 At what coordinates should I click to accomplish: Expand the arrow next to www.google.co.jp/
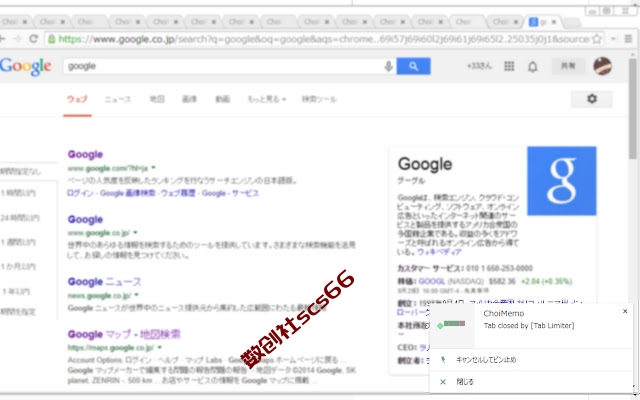(135, 233)
